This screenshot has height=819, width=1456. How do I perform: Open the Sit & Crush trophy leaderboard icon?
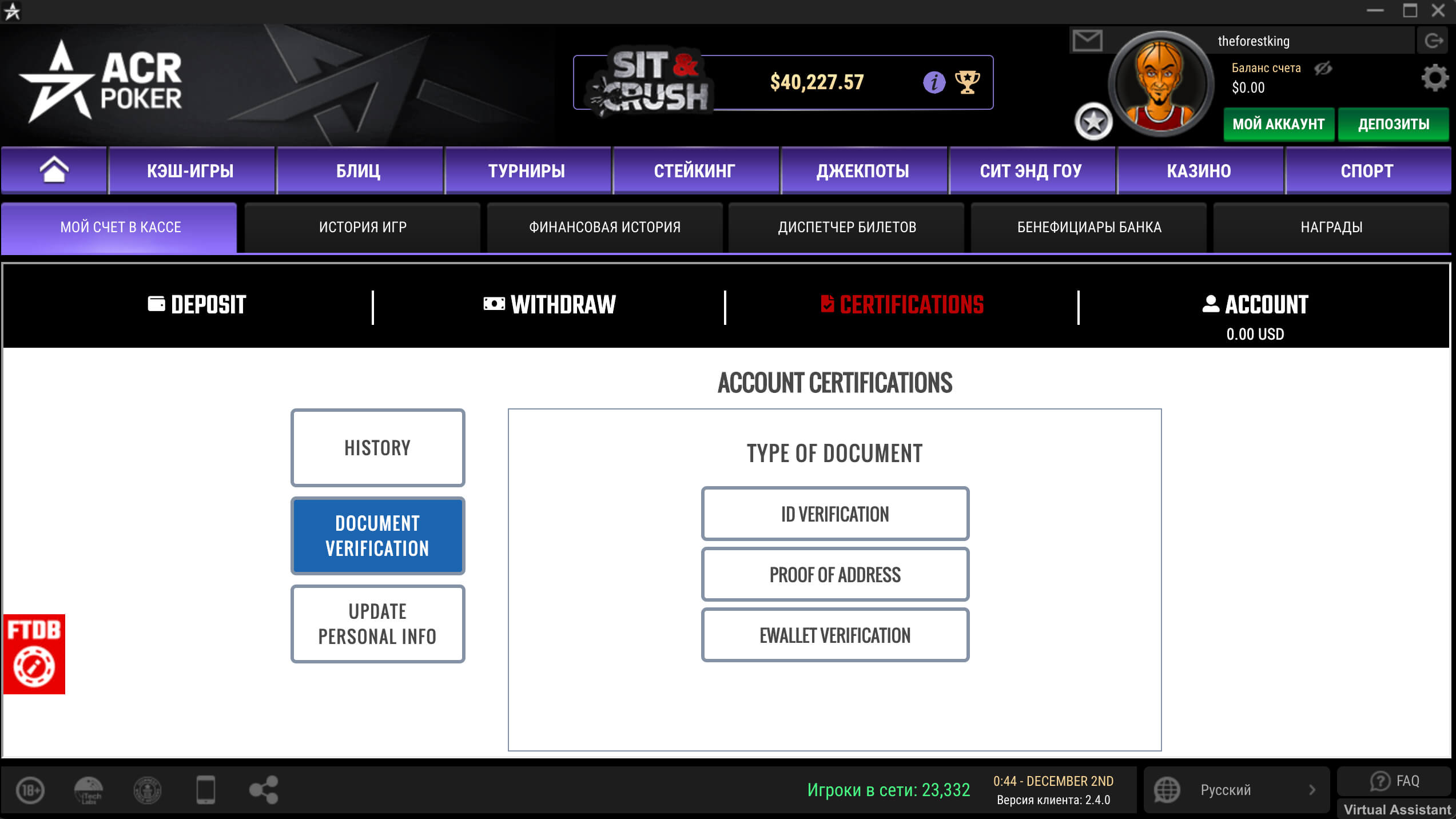point(966,82)
